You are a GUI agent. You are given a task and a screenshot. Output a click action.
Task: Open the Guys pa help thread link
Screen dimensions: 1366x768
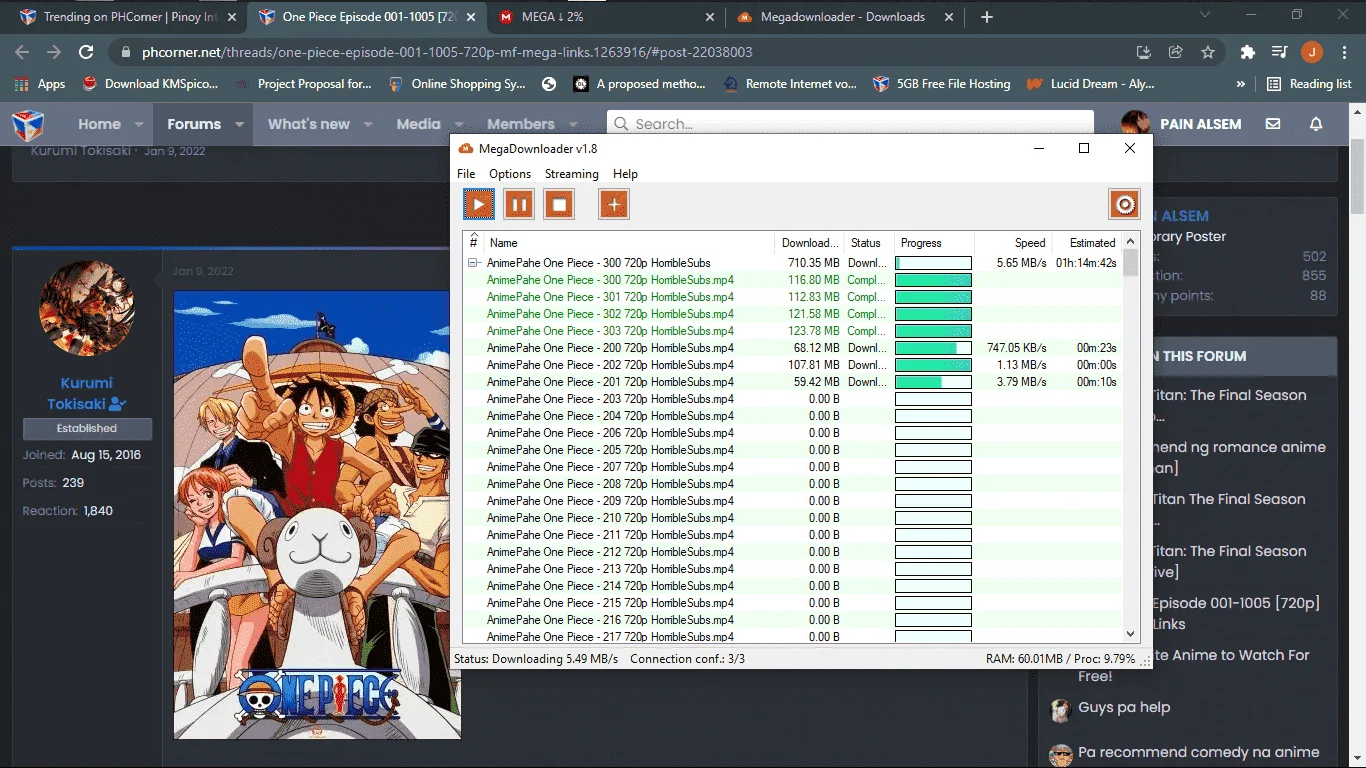point(1124,707)
